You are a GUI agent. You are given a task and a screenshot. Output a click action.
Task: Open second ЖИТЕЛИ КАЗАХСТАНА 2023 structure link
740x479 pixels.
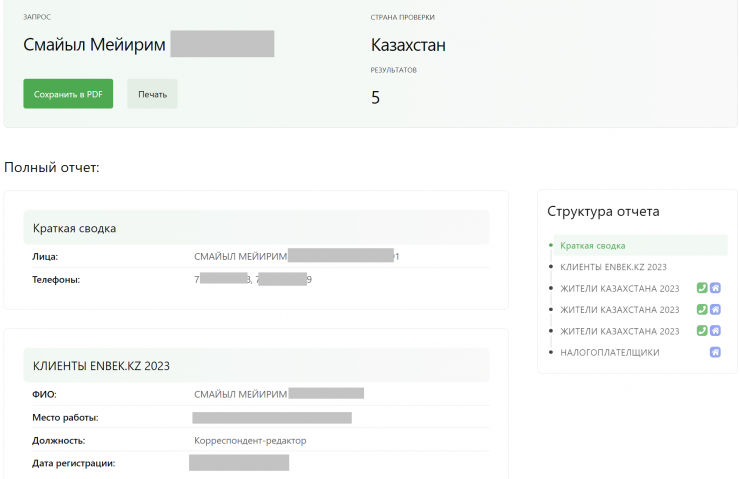[x=619, y=310]
